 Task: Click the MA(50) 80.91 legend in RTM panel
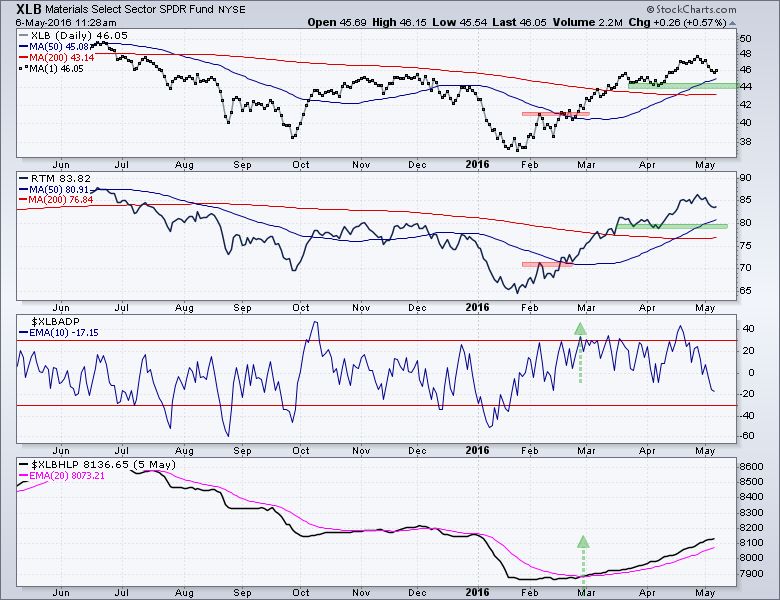click(54, 190)
